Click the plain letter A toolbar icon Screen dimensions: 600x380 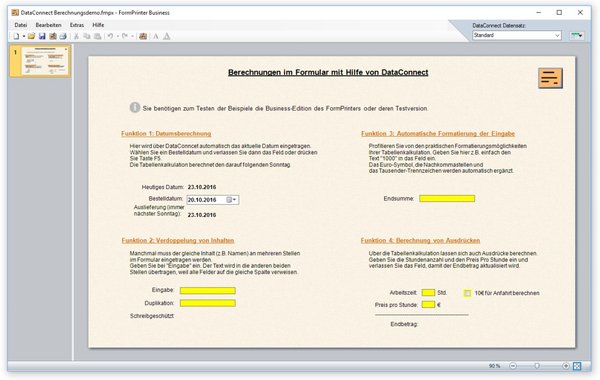156,36
